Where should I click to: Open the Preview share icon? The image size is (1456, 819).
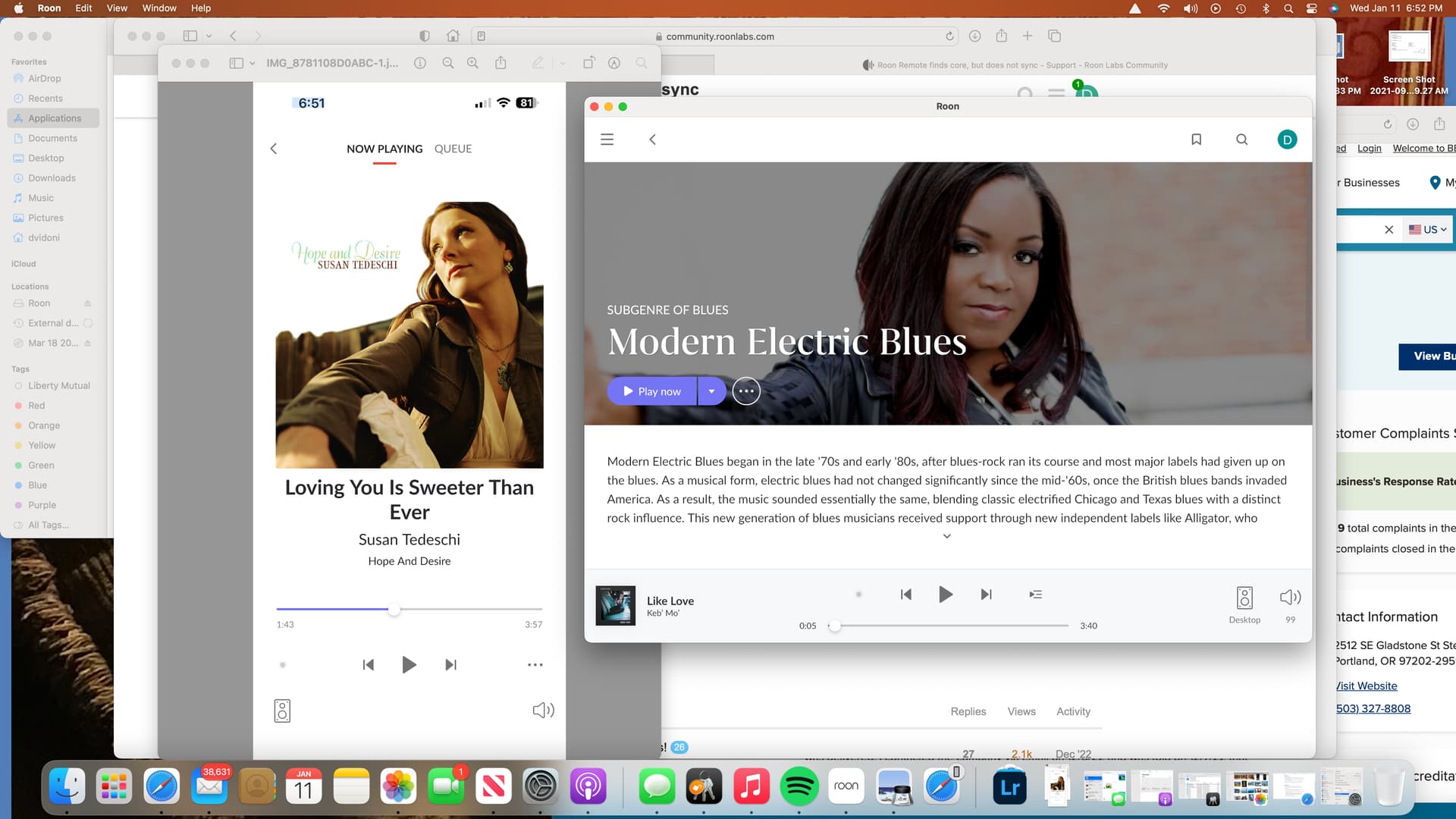(500, 63)
